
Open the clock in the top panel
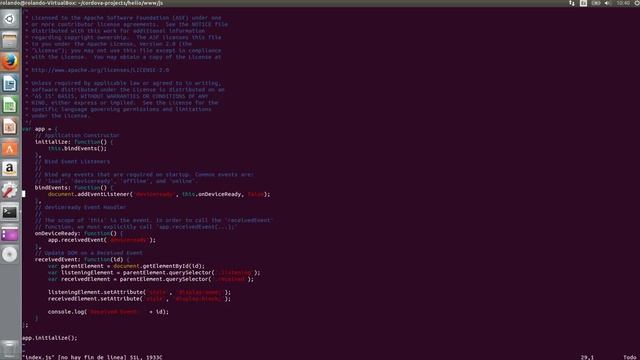(x=623, y=3)
